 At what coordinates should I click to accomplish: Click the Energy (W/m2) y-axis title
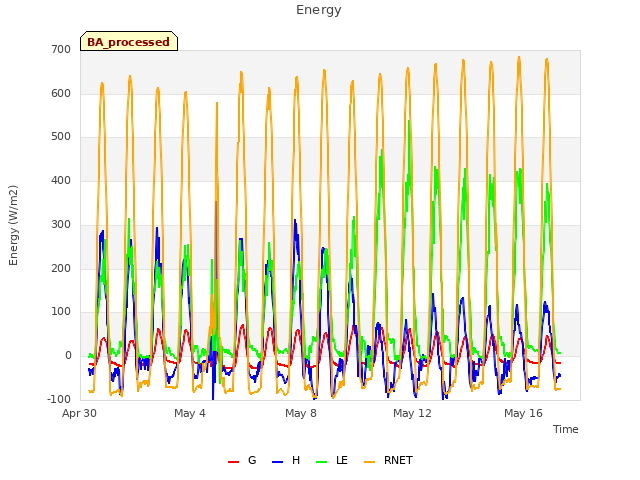[x=13, y=225]
